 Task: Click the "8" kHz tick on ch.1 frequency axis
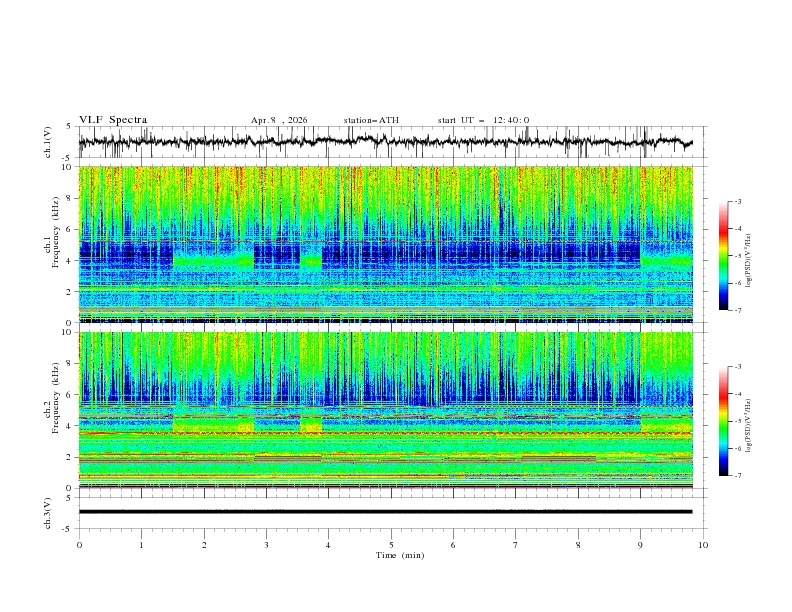click(x=70, y=198)
